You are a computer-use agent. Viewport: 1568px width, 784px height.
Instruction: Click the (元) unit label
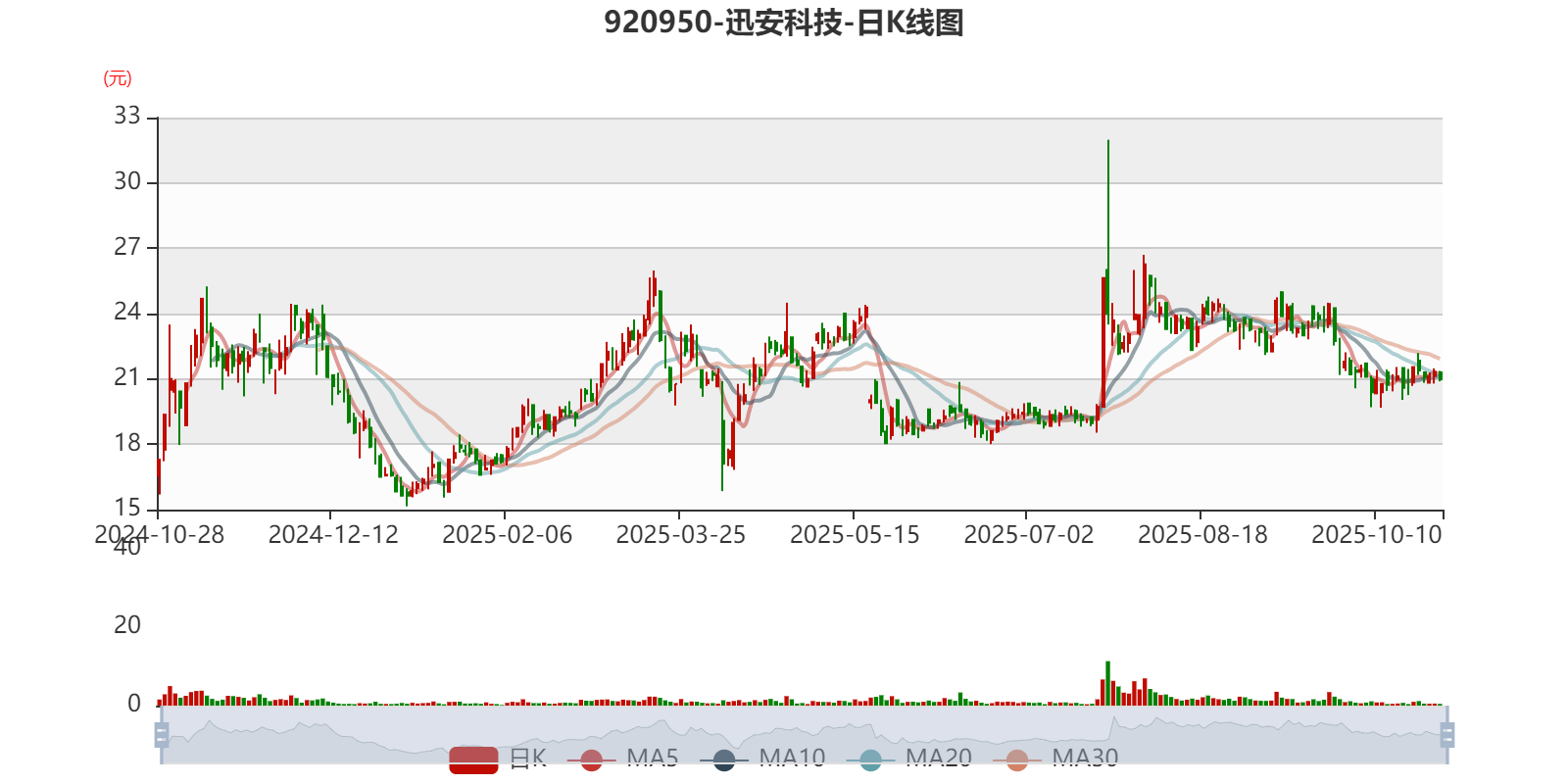pyautogui.click(x=118, y=78)
